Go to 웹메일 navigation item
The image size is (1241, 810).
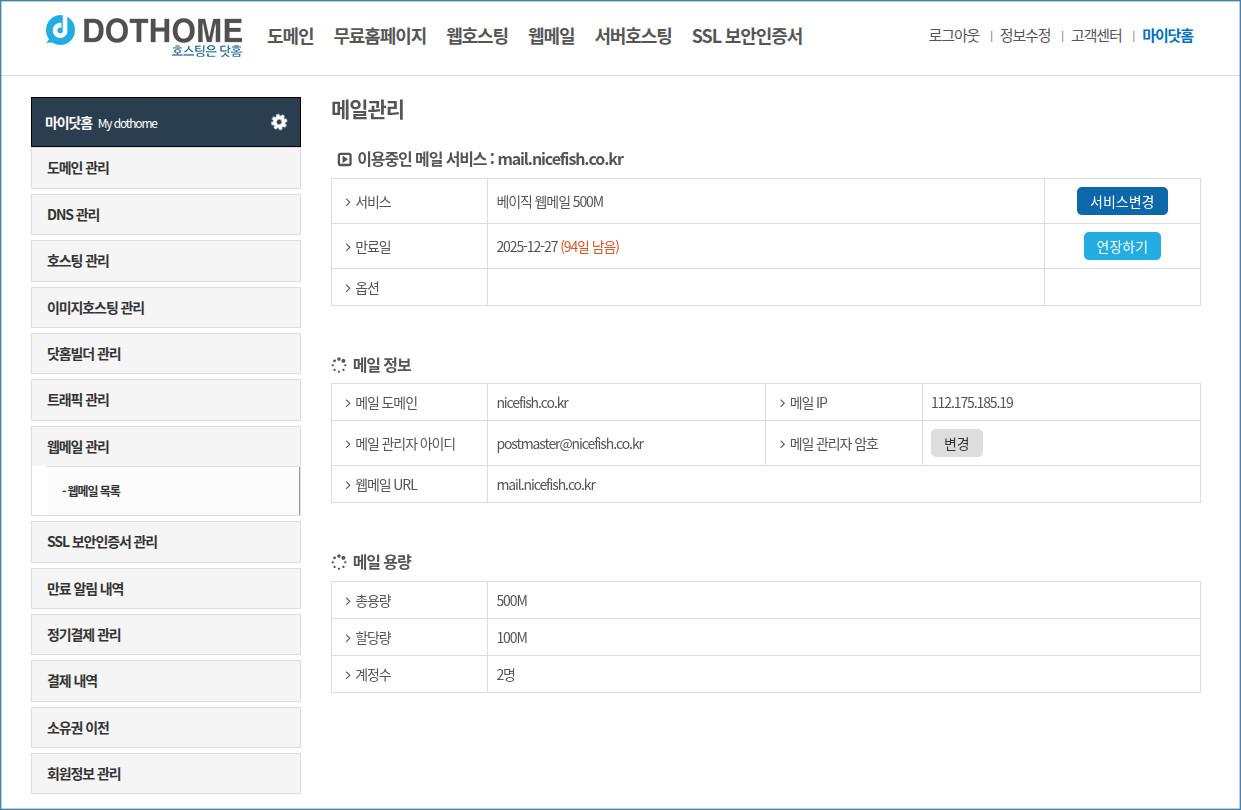coord(551,36)
